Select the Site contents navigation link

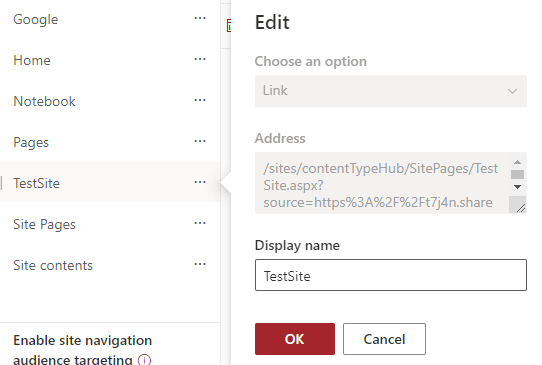[x=53, y=265]
